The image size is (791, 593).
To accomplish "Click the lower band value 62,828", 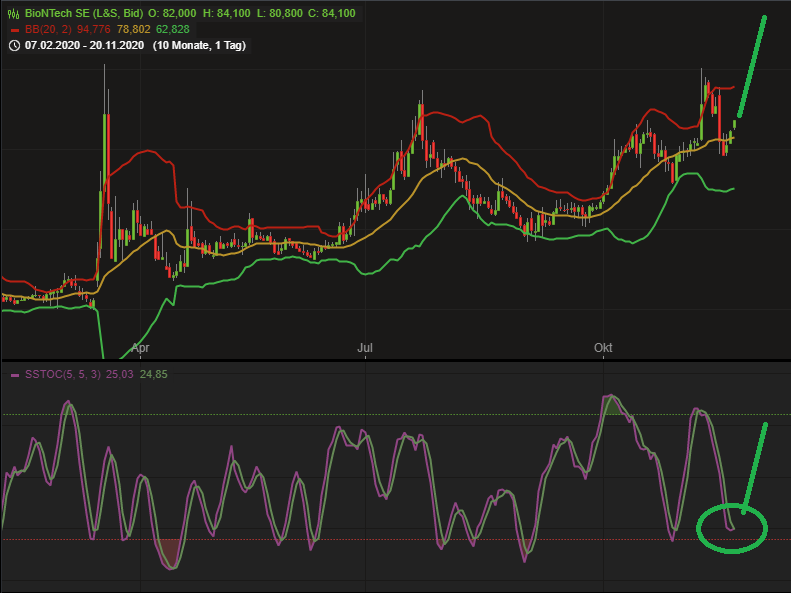I will [173, 30].
